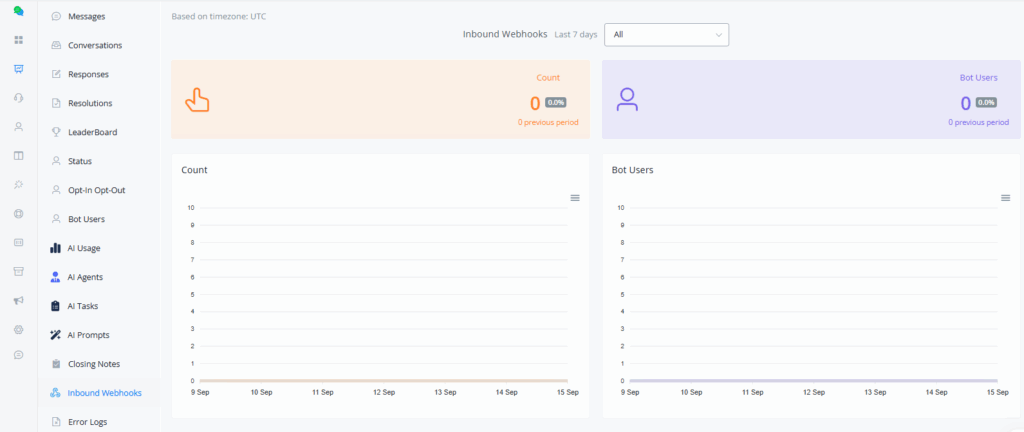Open the AI Usage report
Image resolution: width=1024 pixels, height=432 pixels.
(x=84, y=248)
